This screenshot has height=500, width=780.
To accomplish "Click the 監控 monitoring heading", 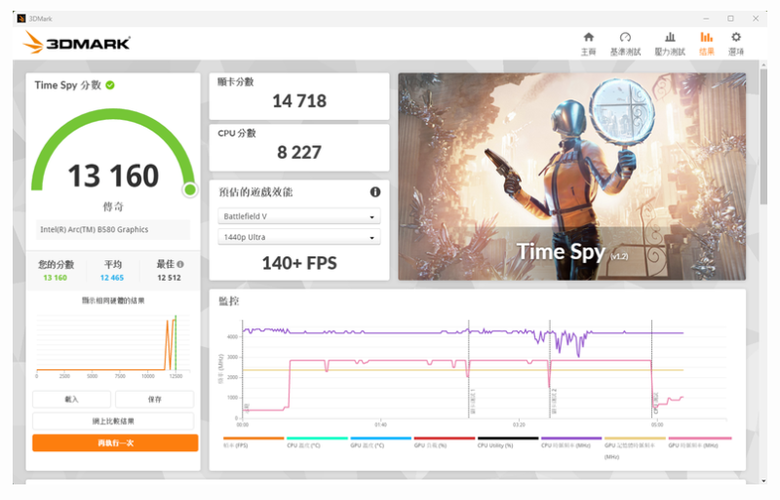I will 229,301.
